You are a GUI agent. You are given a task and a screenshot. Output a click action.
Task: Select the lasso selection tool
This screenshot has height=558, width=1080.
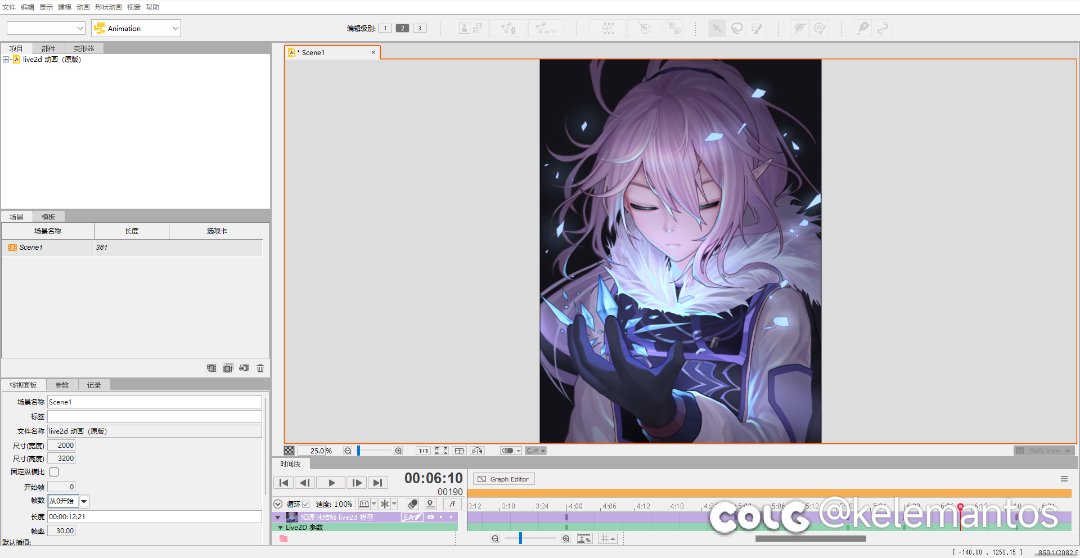(738, 28)
